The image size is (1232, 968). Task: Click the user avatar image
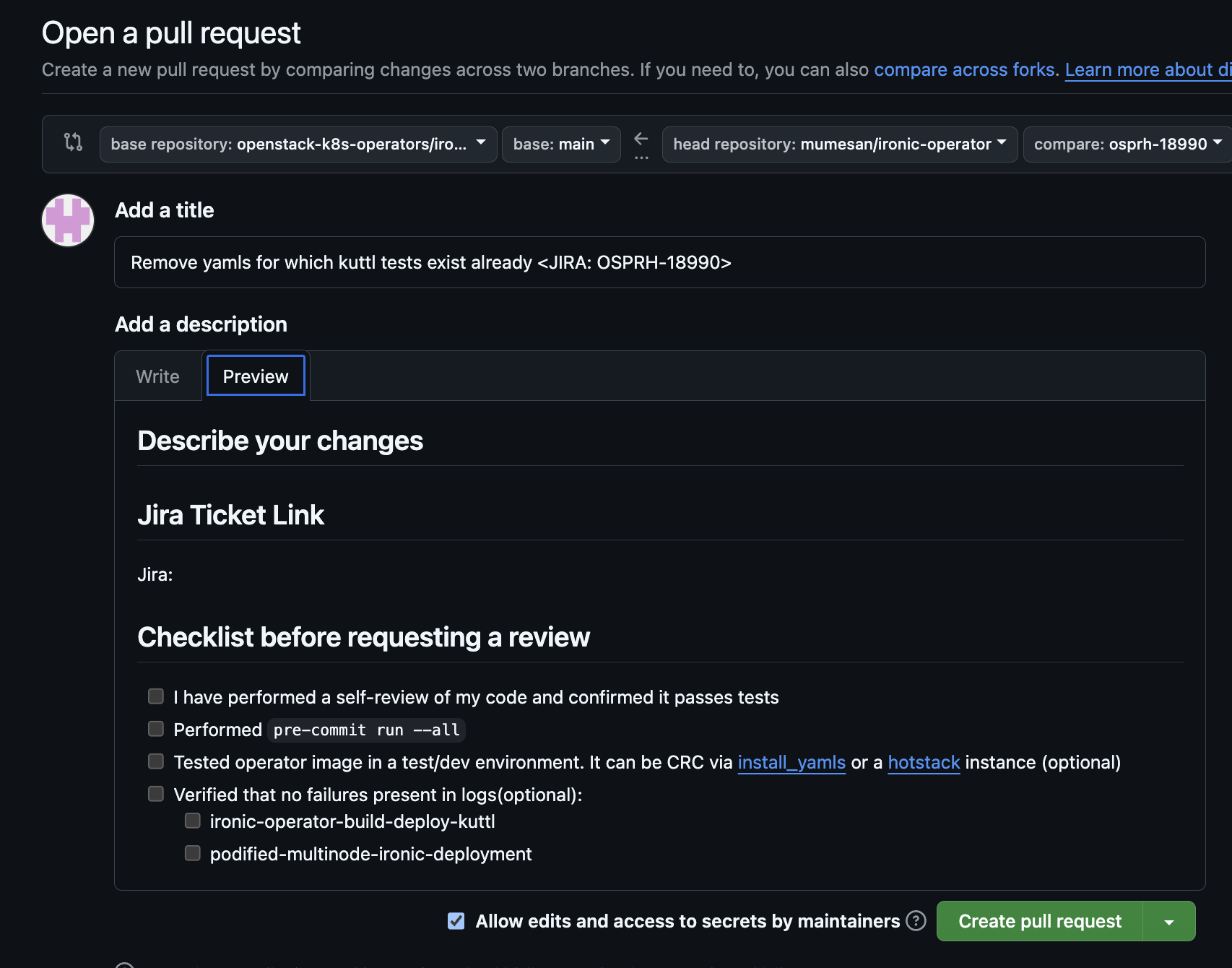(x=68, y=220)
